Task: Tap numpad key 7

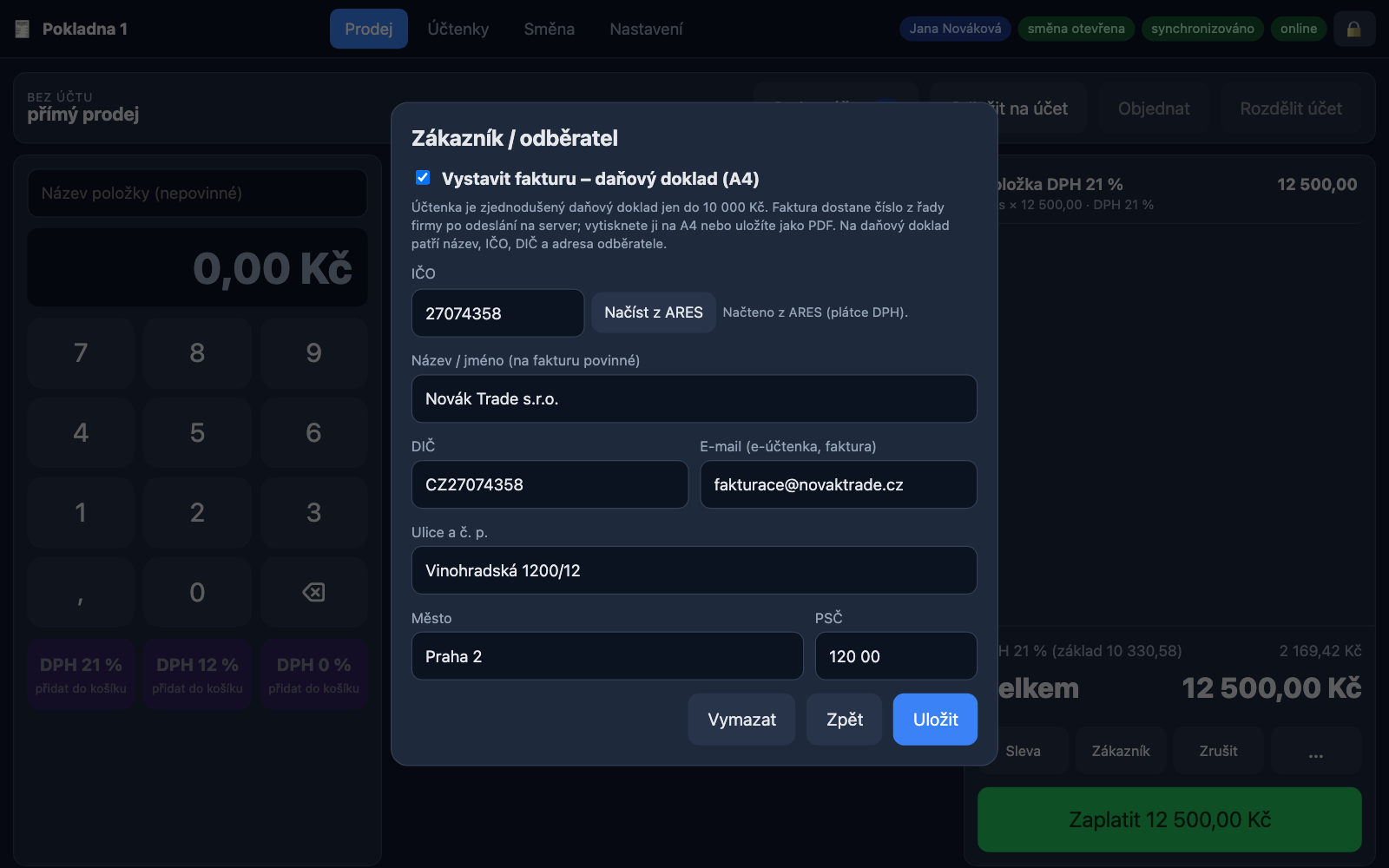Action: [81, 352]
